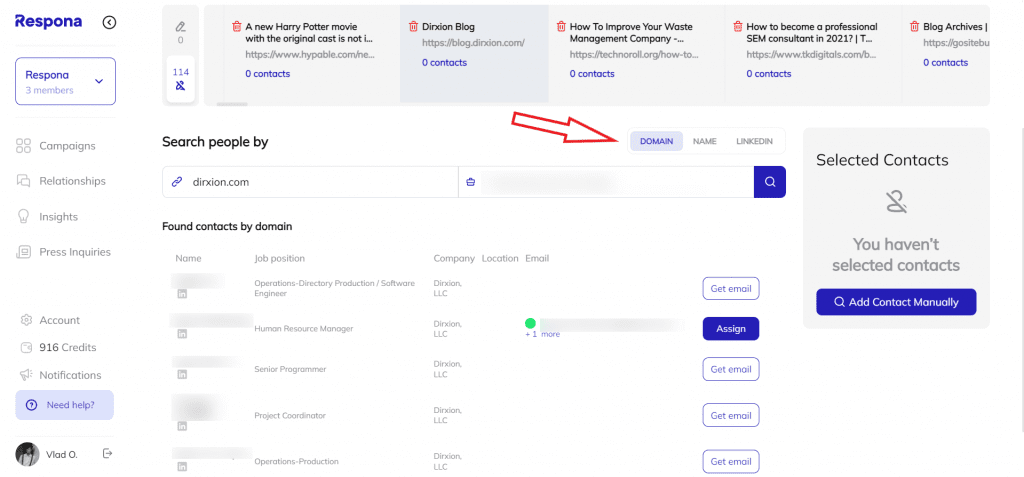Screen dimensions: 1024x477
Task: Select the Dirxion Blog card title
Action: click(x=448, y=27)
